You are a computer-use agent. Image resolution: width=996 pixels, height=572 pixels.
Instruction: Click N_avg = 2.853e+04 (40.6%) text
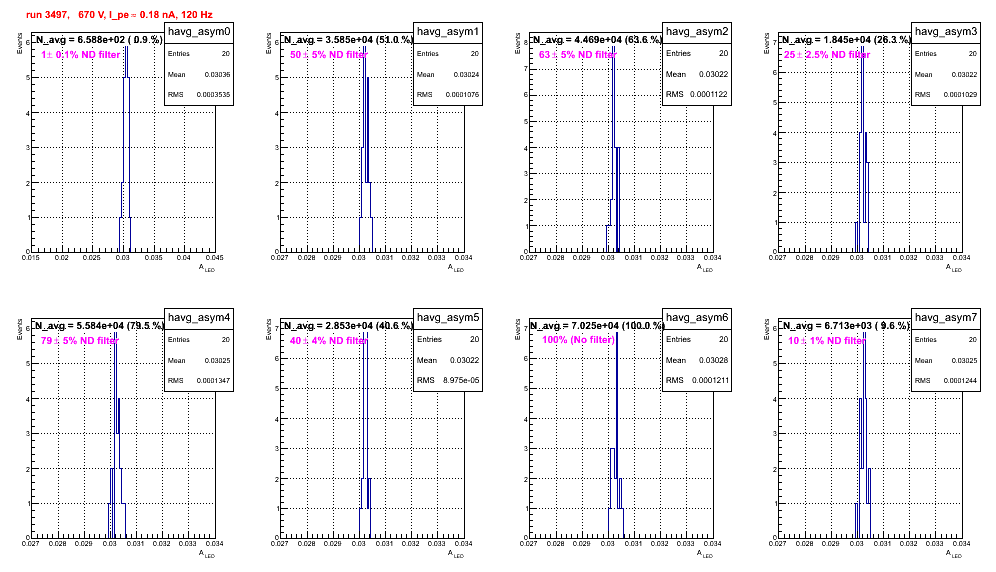click(x=348, y=325)
